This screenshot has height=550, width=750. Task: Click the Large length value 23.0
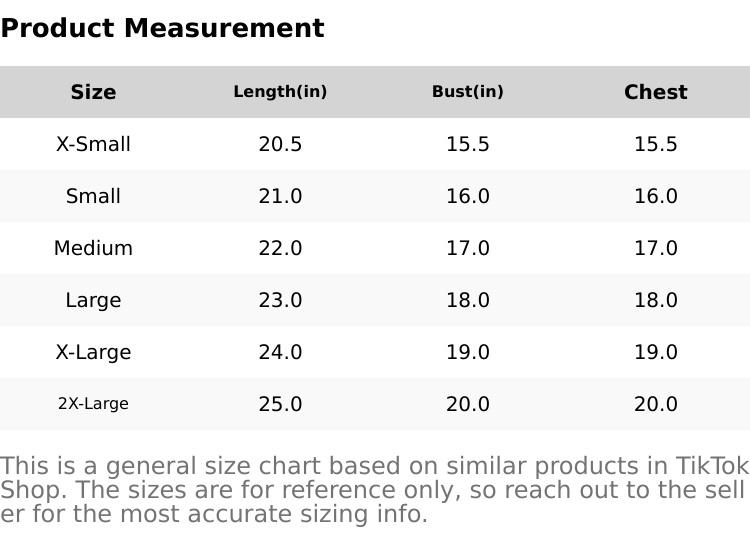[280, 300]
